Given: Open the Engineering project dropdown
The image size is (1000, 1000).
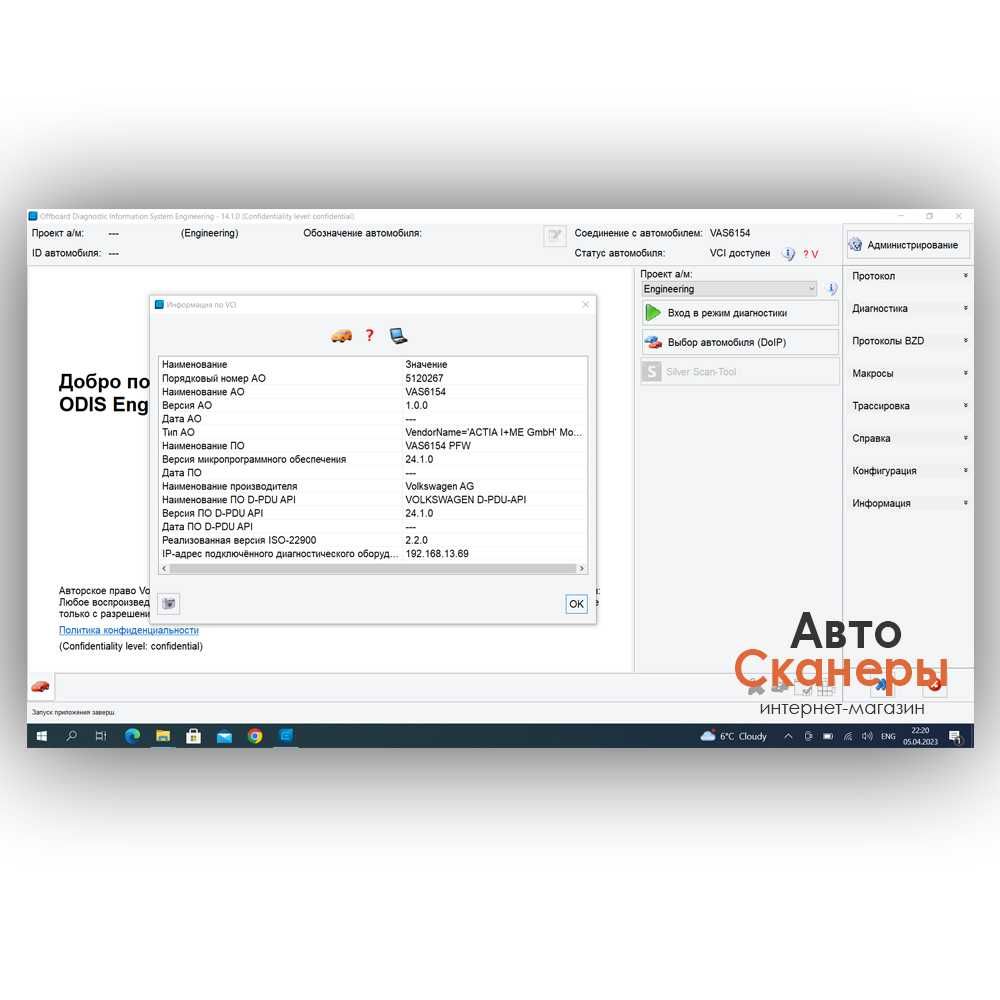Looking at the screenshot, I should (x=729, y=289).
